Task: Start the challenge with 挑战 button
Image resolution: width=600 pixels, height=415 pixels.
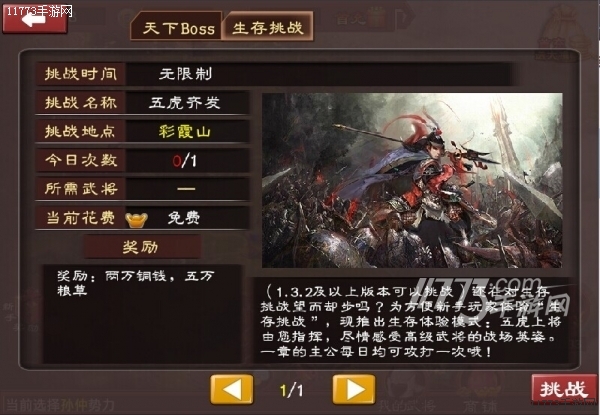Action: (x=564, y=389)
